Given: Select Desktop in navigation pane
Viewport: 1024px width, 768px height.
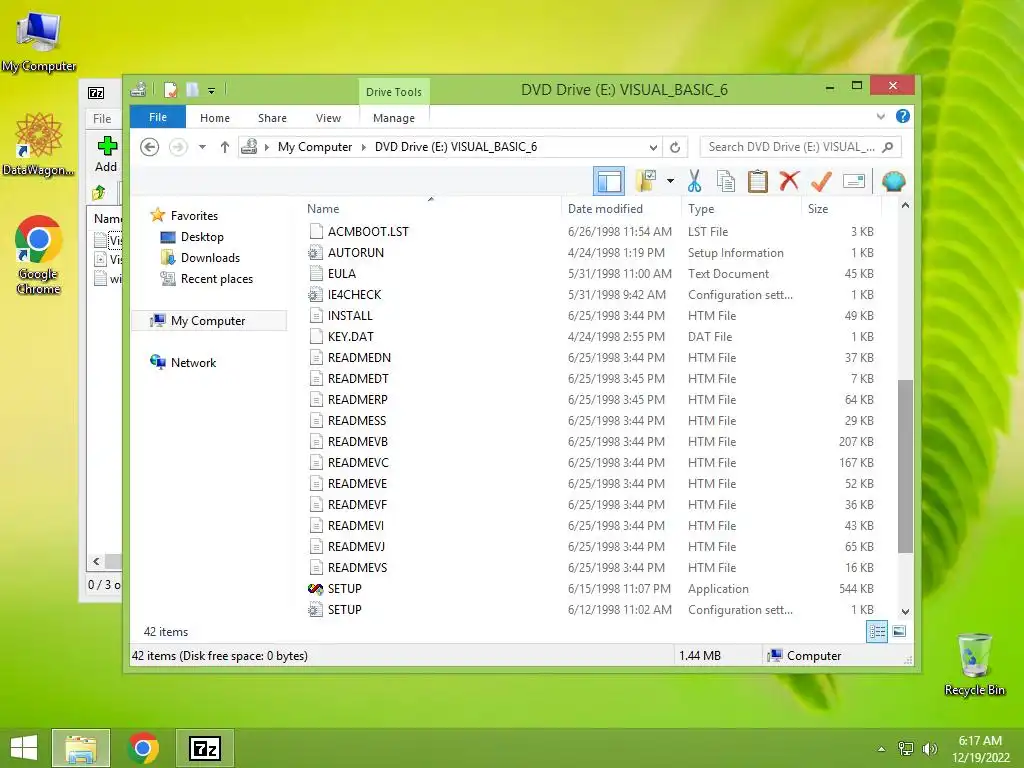Looking at the screenshot, I should 202,236.
